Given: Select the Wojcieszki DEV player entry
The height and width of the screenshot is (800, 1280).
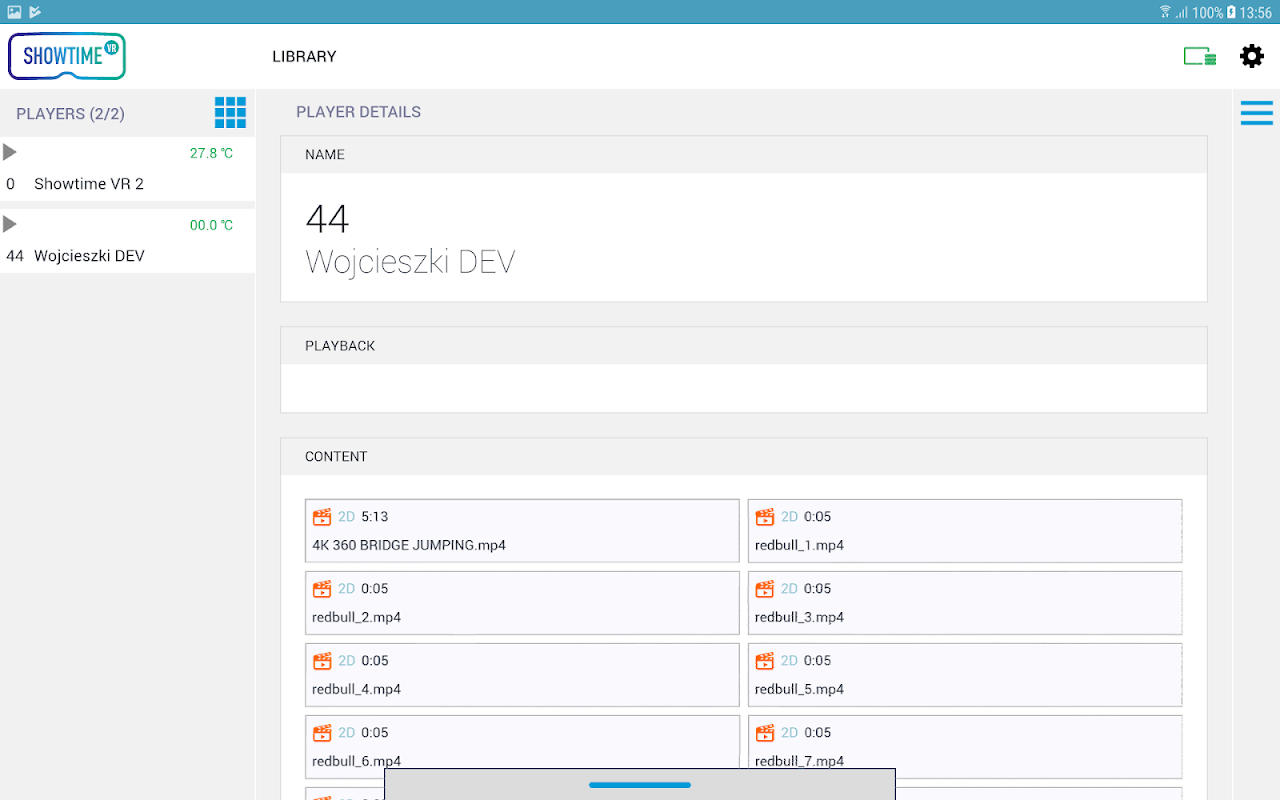Looking at the screenshot, I should pyautogui.click(x=128, y=241).
